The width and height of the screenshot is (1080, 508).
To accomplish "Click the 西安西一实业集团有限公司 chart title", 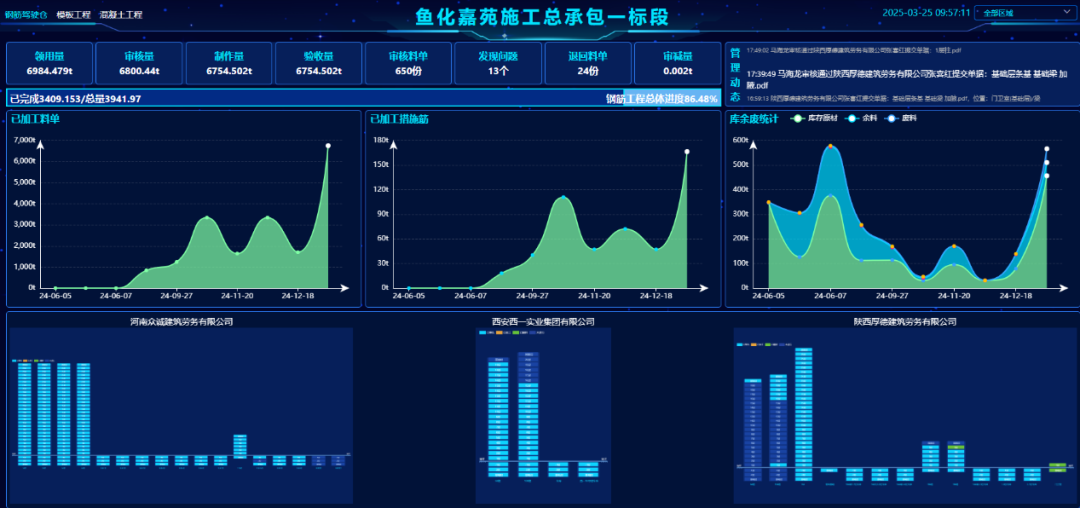I will [543, 321].
